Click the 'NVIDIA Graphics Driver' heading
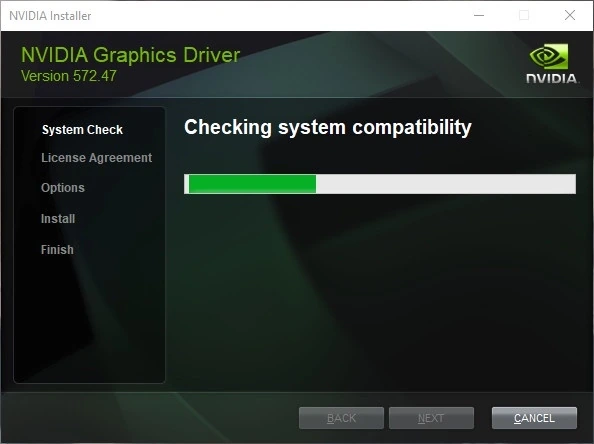594x444 pixels. tap(130, 55)
